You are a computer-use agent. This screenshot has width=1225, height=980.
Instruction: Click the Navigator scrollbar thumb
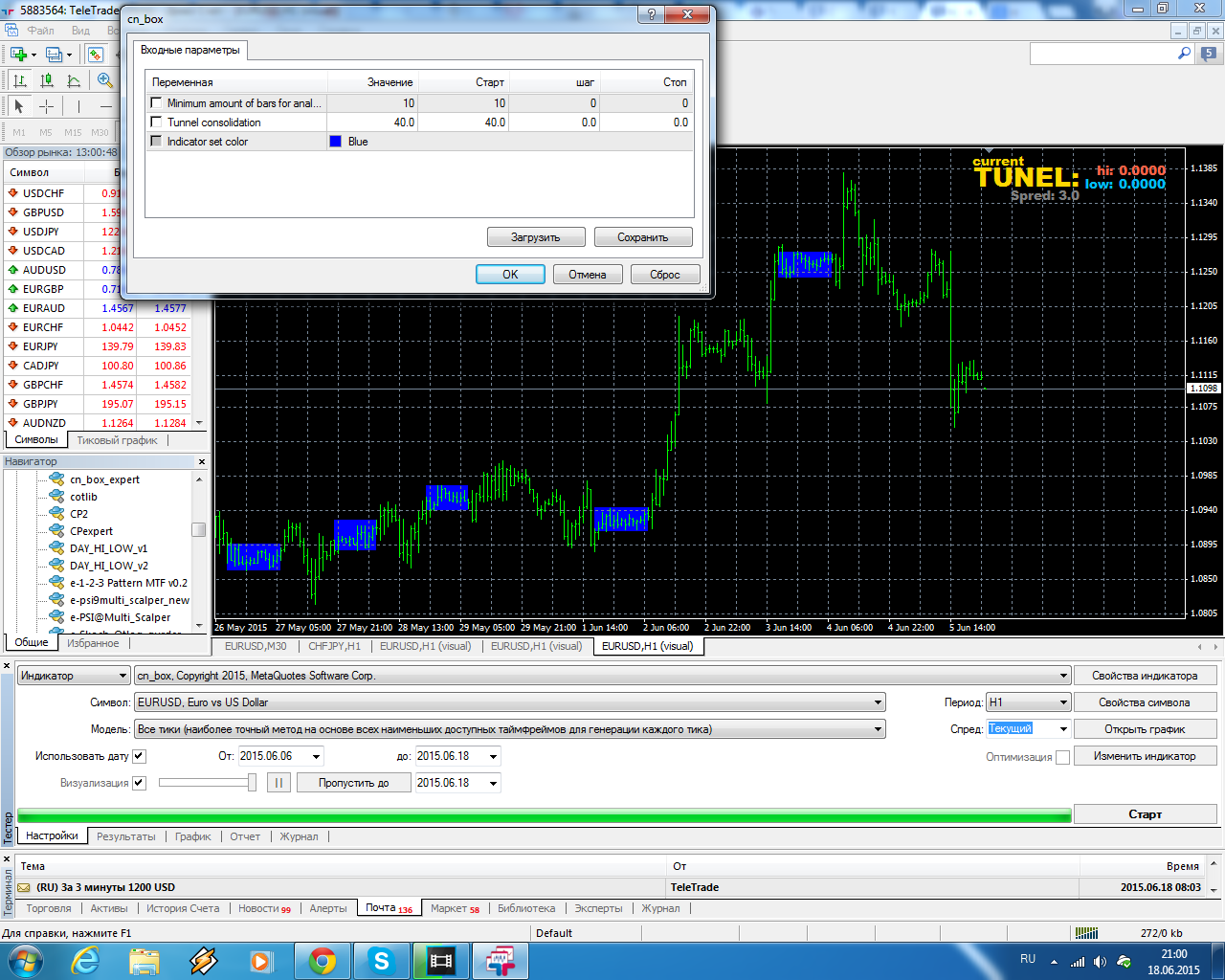(198, 530)
